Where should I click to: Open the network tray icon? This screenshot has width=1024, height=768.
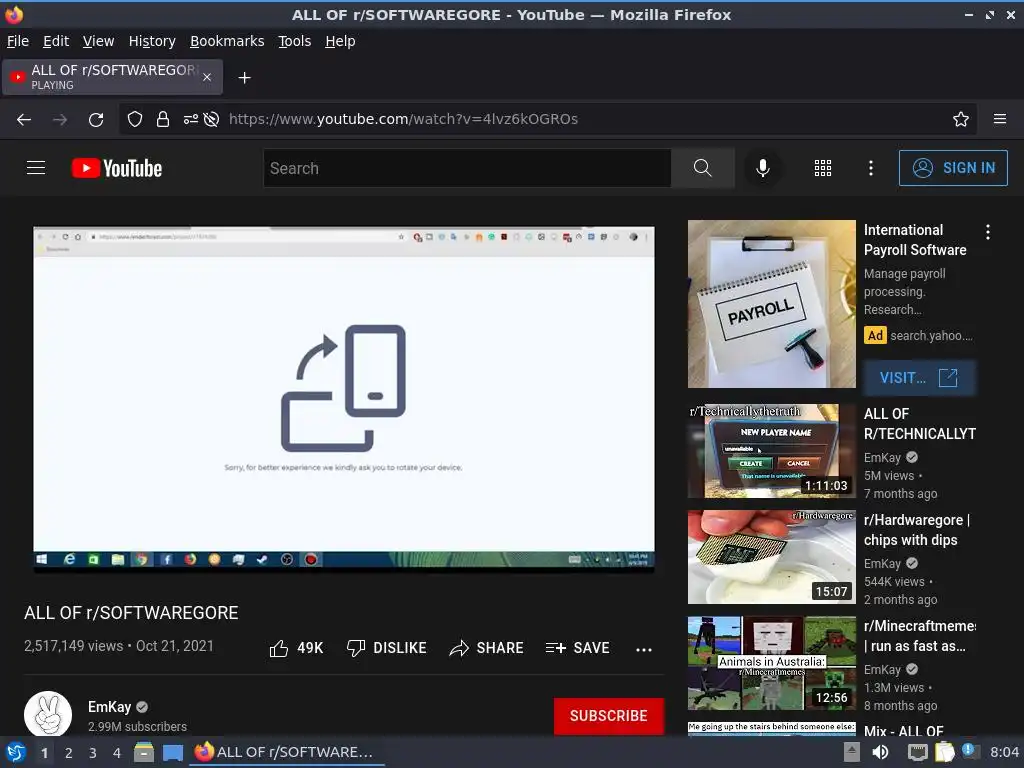(917, 752)
